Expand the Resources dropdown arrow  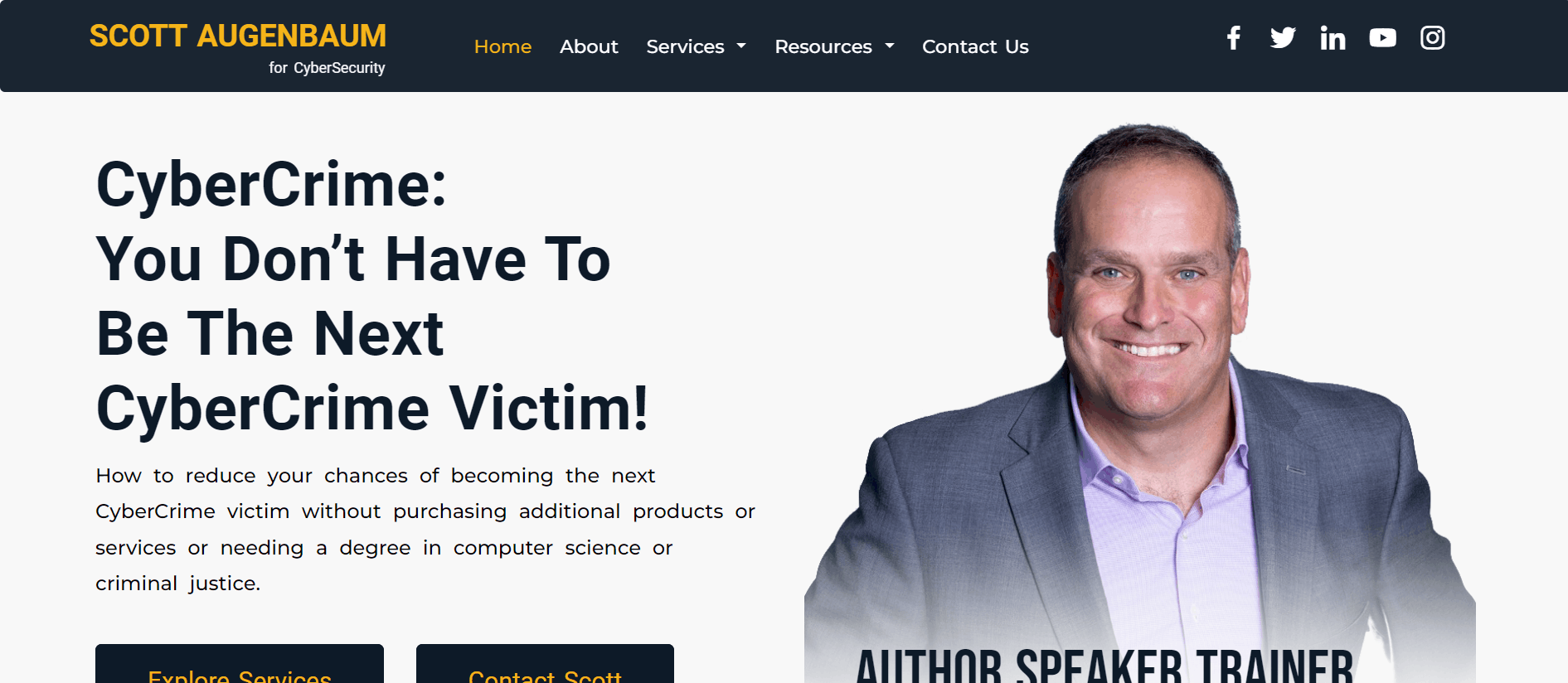[890, 46]
